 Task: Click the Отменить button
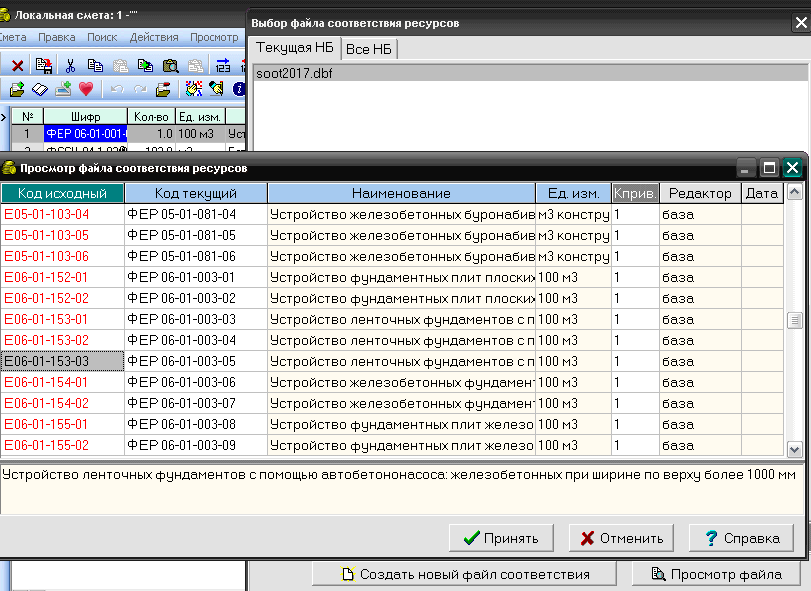coord(621,538)
